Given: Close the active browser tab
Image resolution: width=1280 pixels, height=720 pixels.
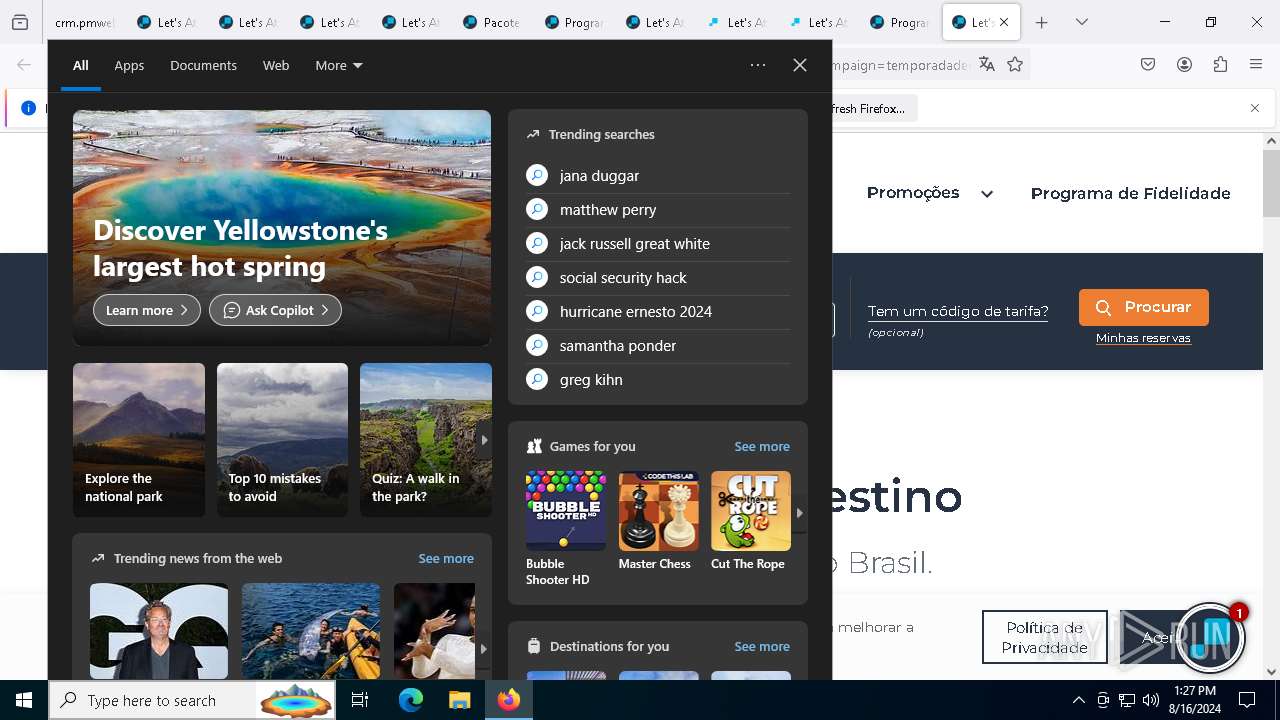Looking at the screenshot, I should (1004, 22).
